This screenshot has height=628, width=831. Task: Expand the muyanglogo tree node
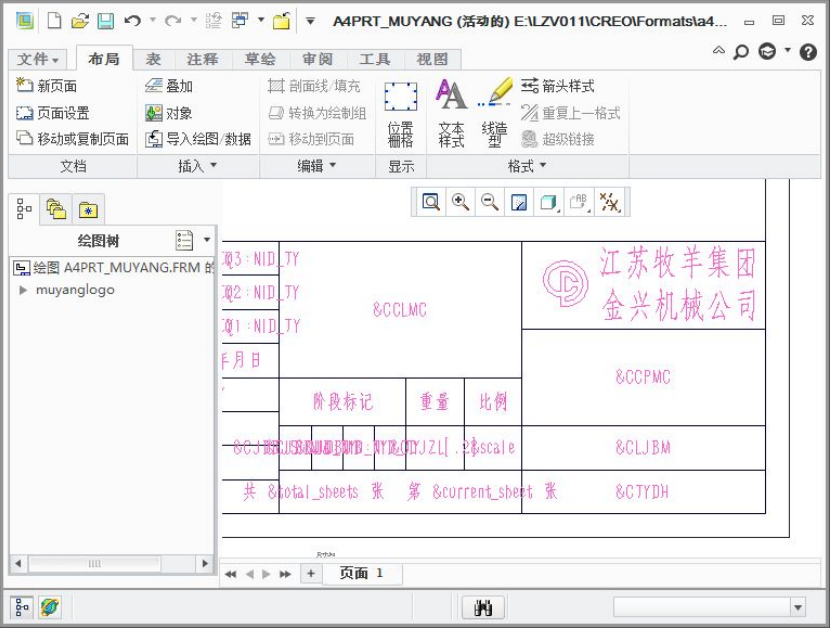pos(23,290)
